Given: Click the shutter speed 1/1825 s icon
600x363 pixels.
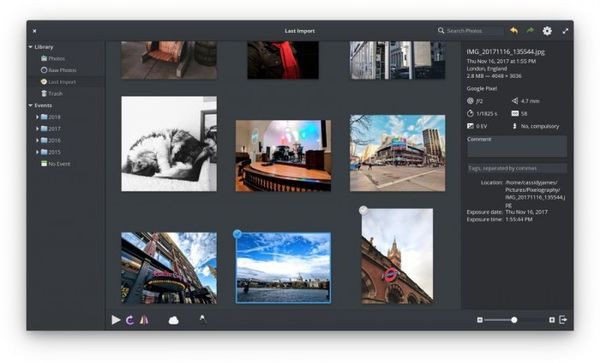Looking at the screenshot, I should (x=470, y=114).
